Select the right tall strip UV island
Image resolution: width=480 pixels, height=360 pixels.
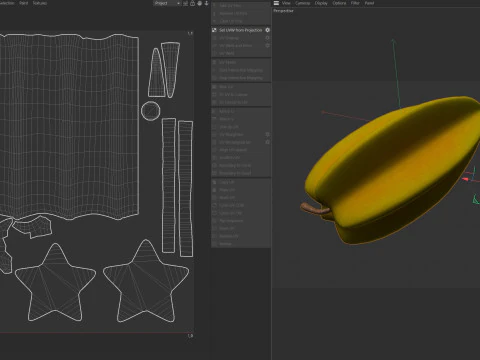point(185,189)
